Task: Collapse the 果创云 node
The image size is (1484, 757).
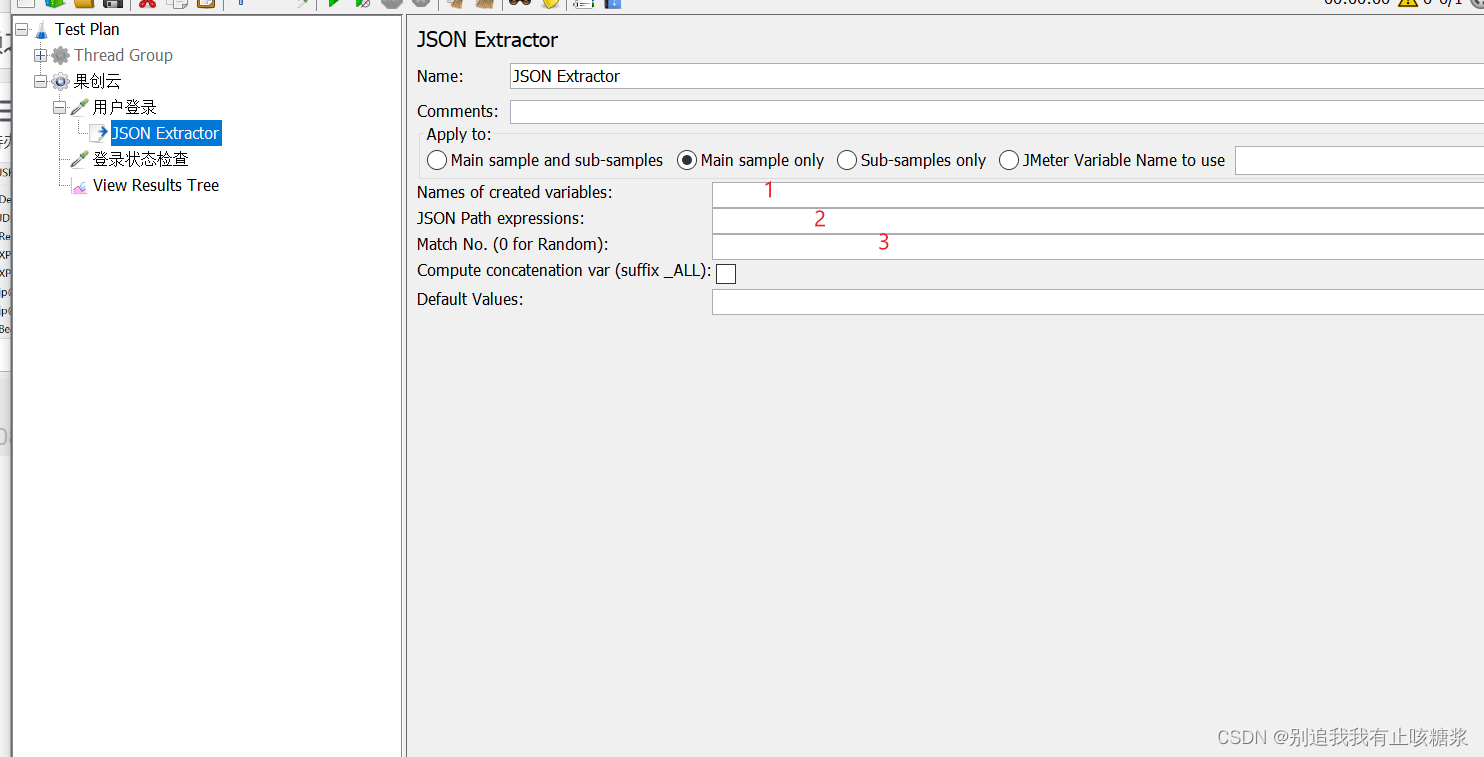Action: tap(41, 81)
